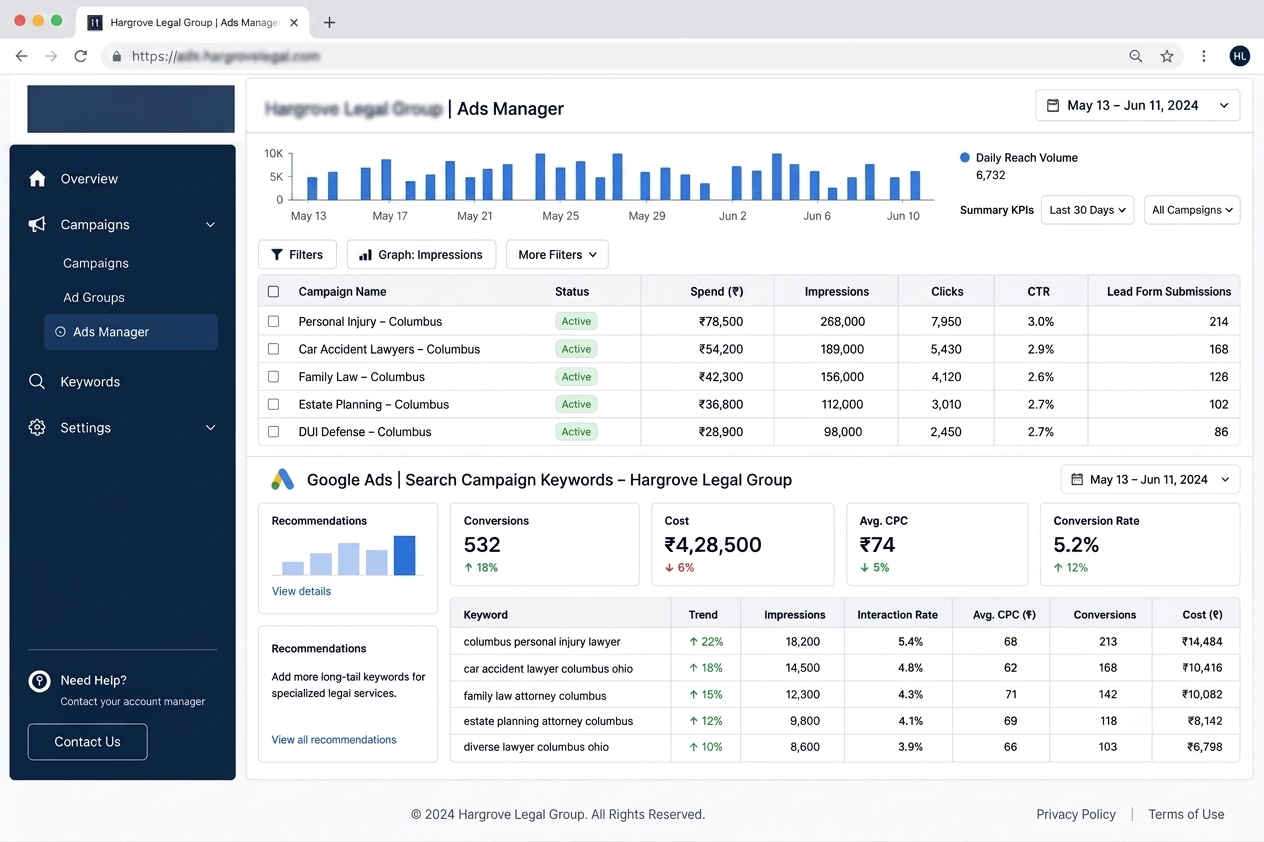Screen dimensions: 1264x842
Task: Reload the page with the refresh icon
Action: [81, 56]
